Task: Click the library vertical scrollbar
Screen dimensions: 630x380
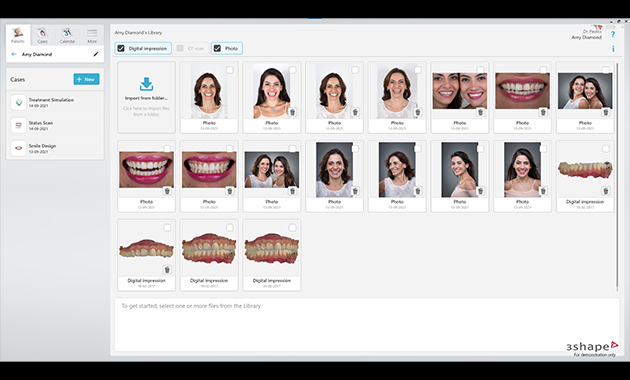Action: tap(617, 176)
